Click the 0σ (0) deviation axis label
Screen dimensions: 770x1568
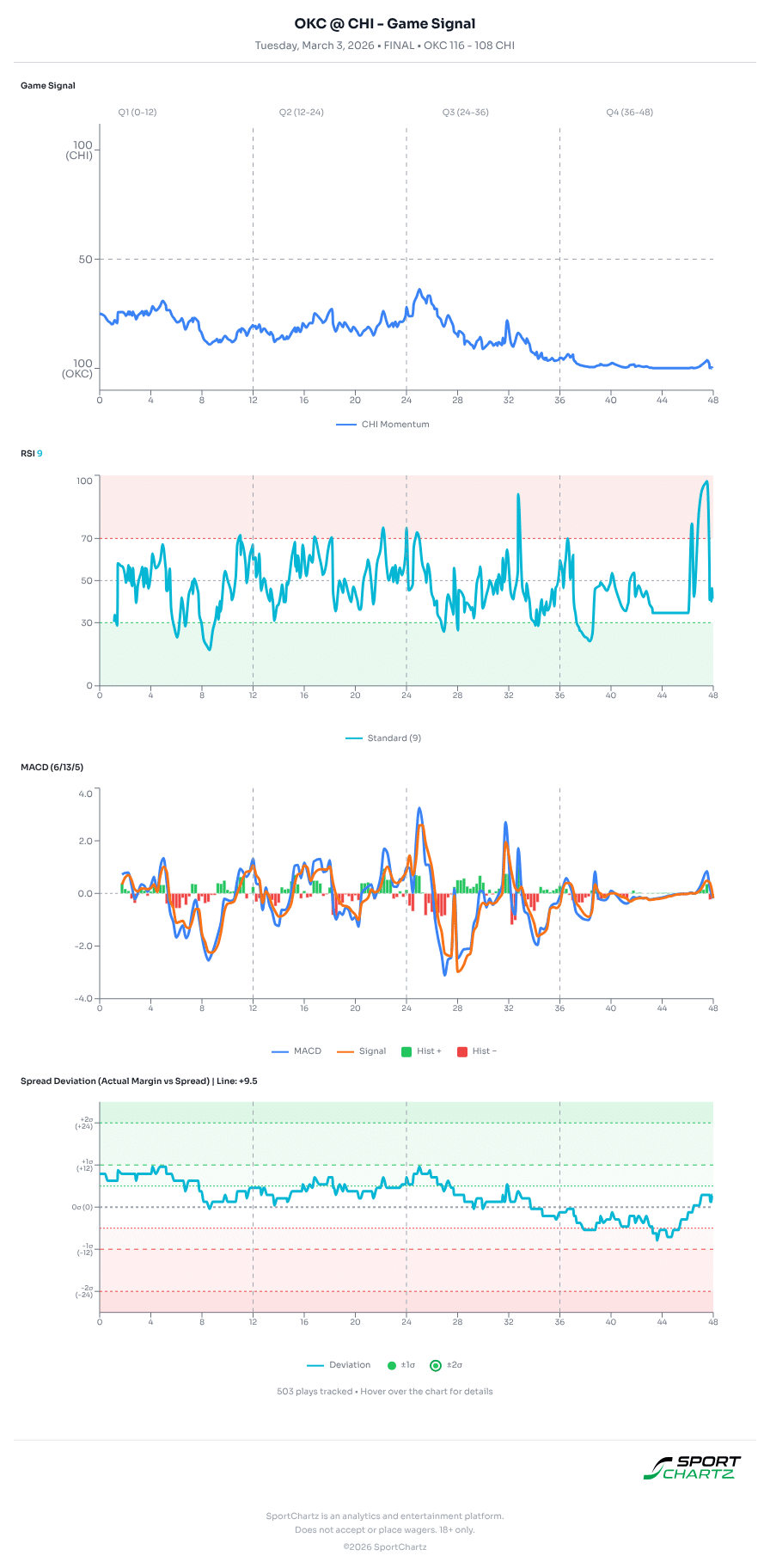click(x=82, y=1207)
